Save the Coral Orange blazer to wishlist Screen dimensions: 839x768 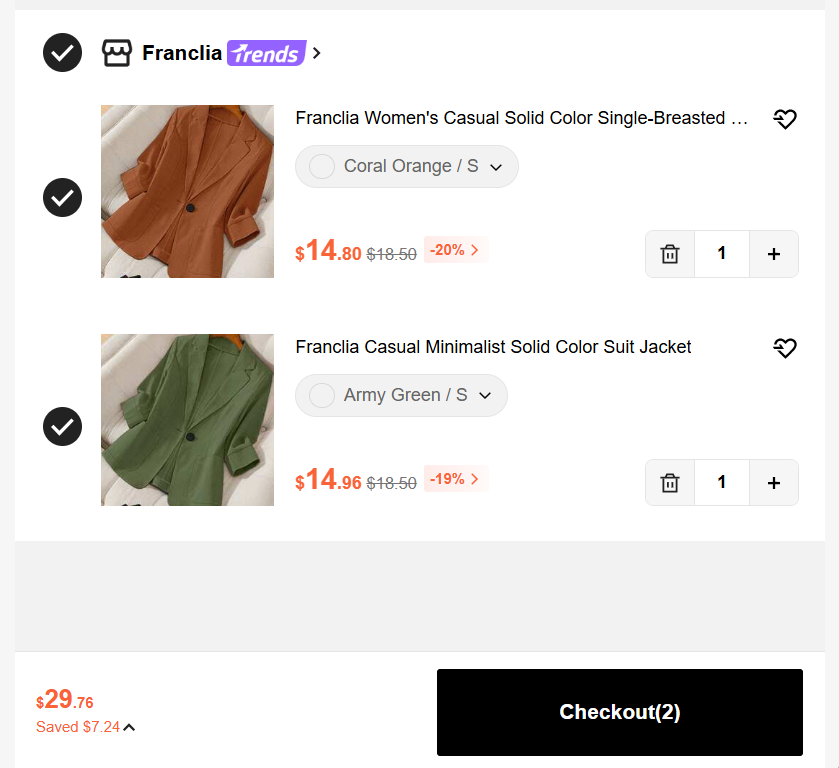pyautogui.click(x=784, y=118)
